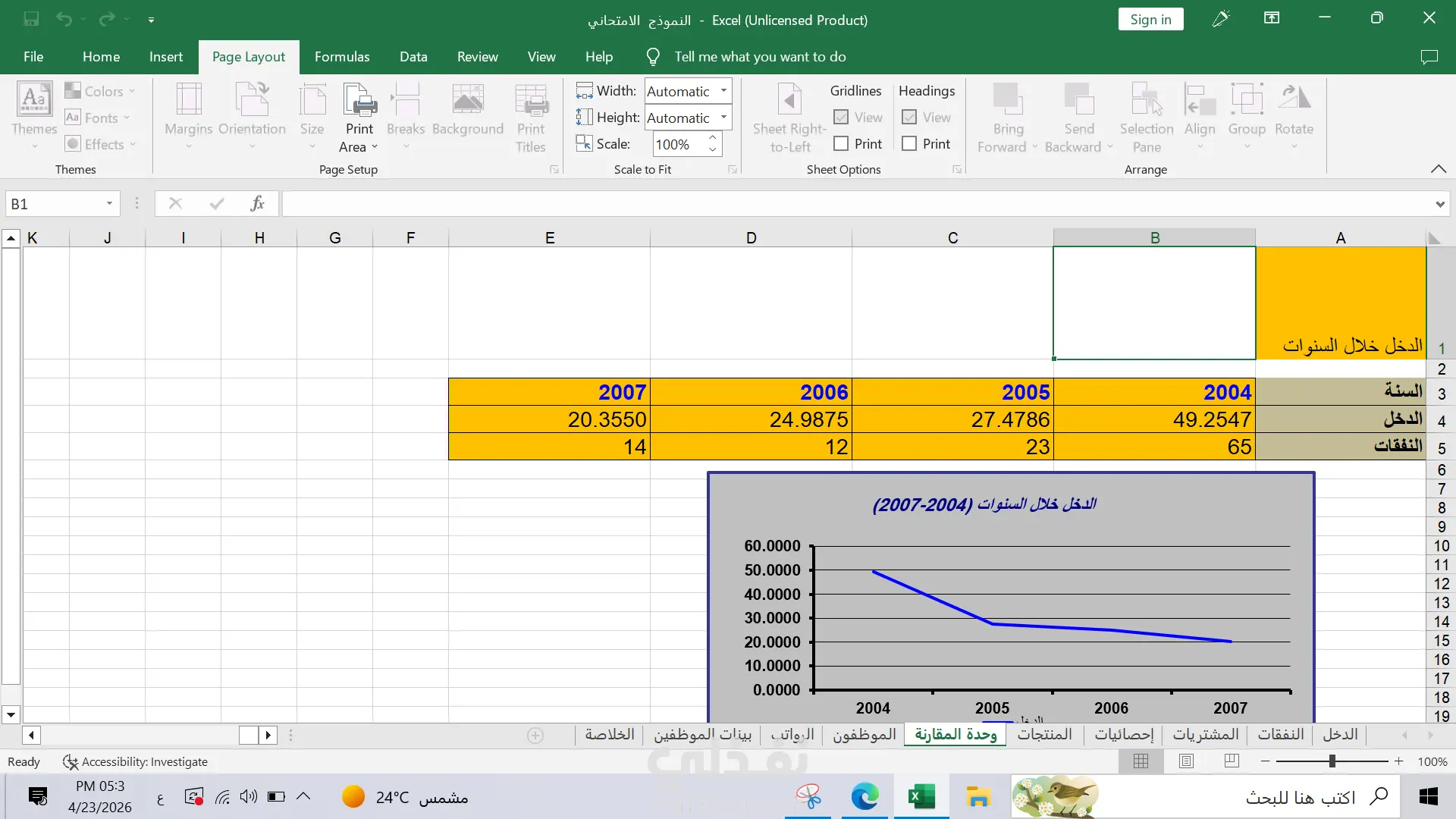
Task: Insert page Breaks
Action: (406, 115)
